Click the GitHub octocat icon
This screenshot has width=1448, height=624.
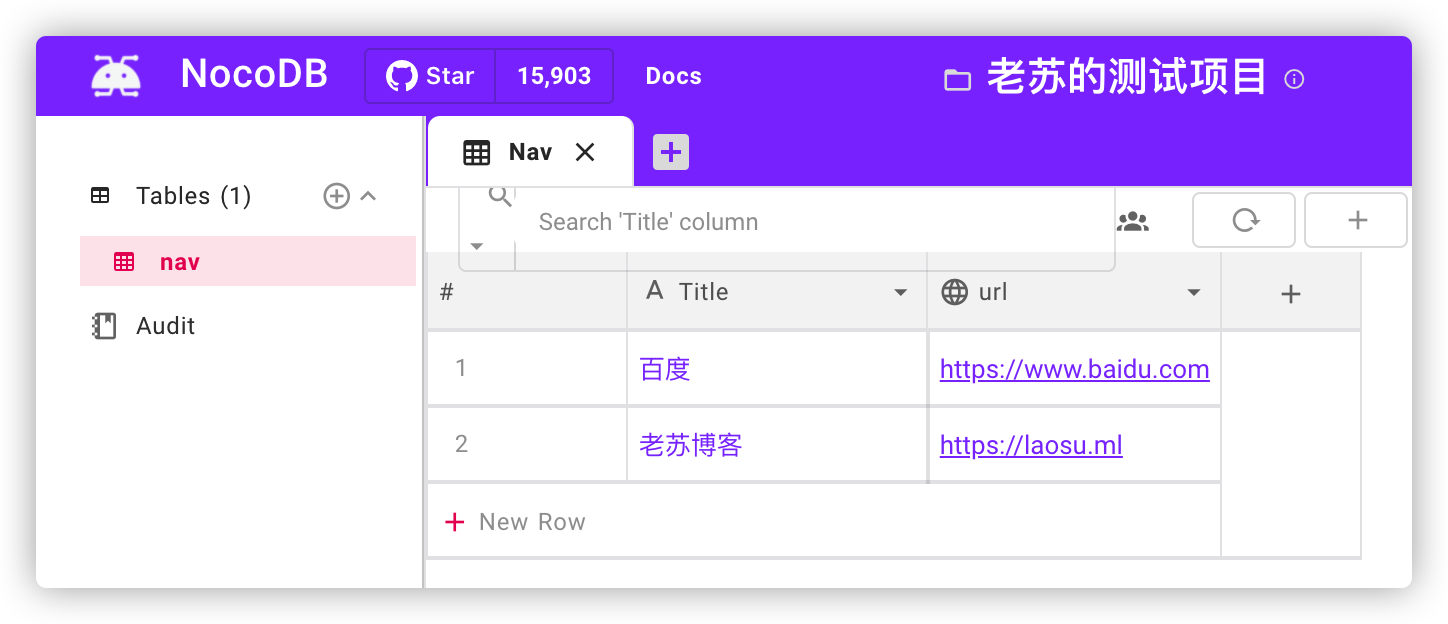click(401, 76)
